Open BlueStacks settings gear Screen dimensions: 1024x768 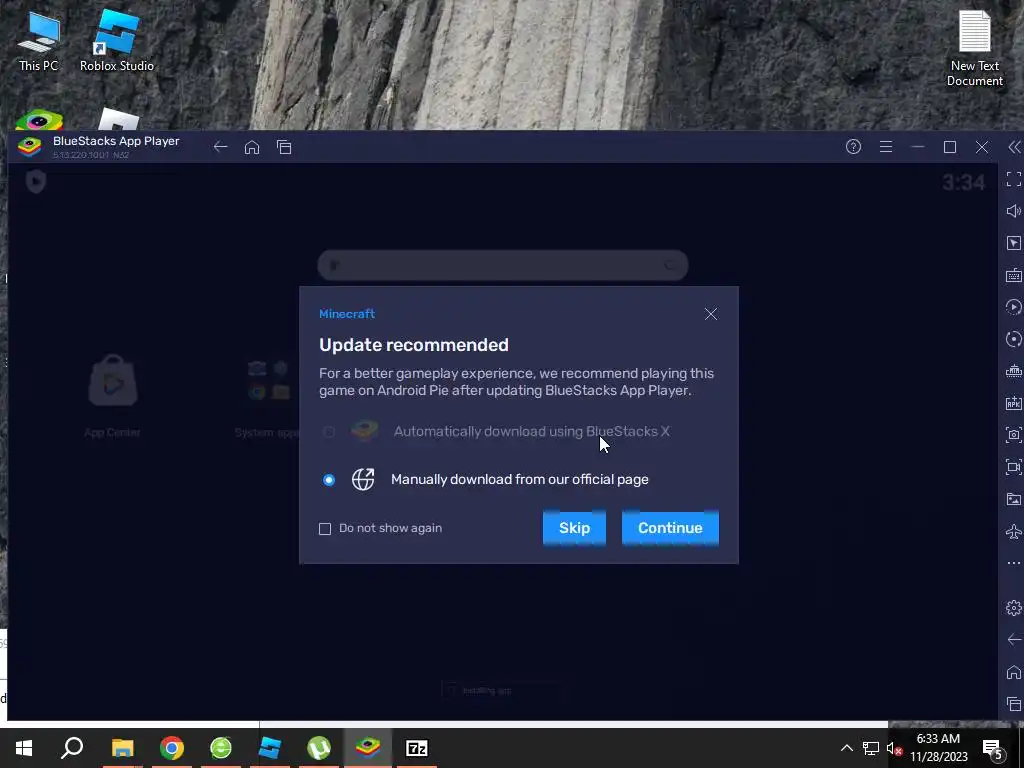(x=1014, y=608)
